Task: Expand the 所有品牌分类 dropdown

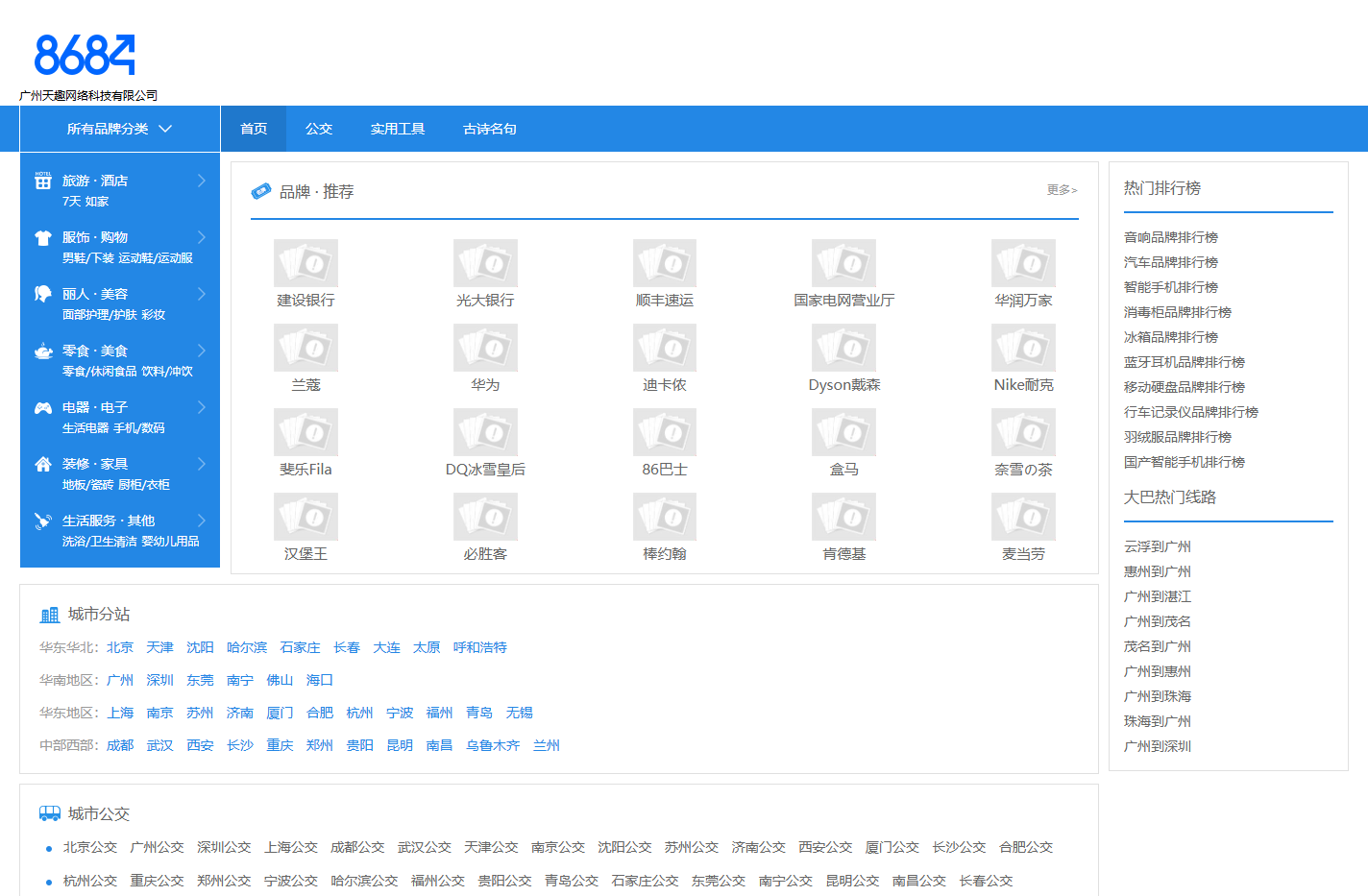Action: [x=120, y=129]
